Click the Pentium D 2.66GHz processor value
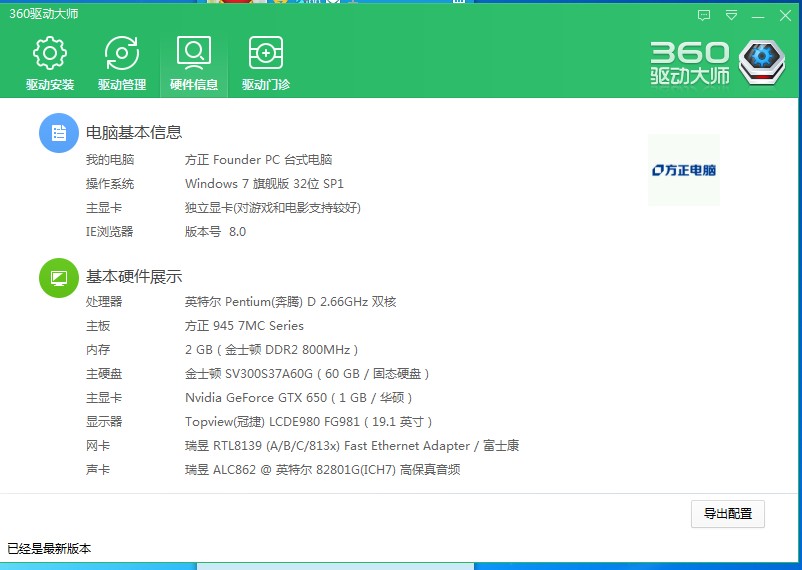802x570 pixels. (291, 302)
